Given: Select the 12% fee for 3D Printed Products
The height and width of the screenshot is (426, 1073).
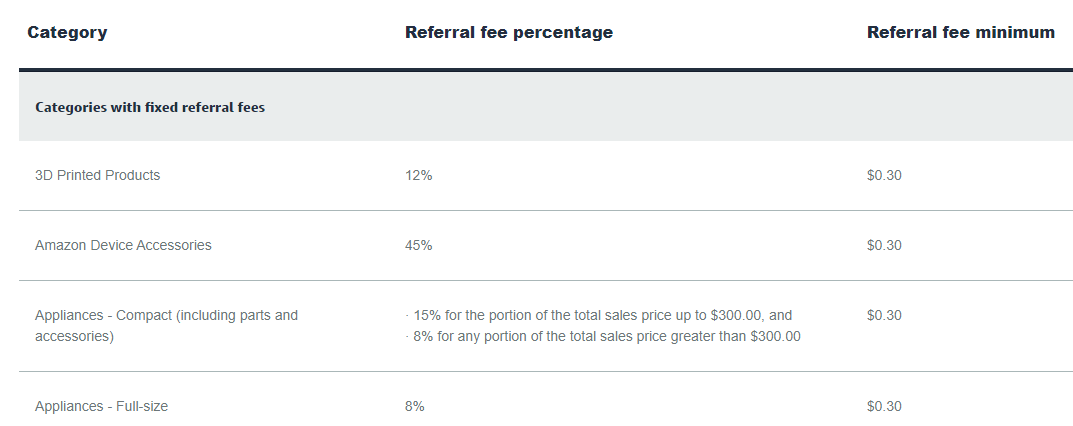Looking at the screenshot, I should 418,175.
